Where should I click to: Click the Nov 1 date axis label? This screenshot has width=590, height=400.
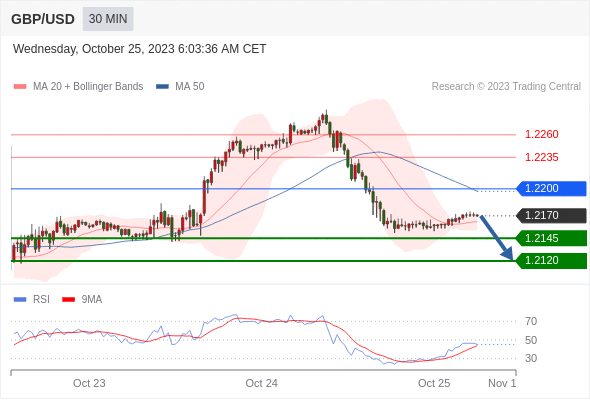pos(502,383)
